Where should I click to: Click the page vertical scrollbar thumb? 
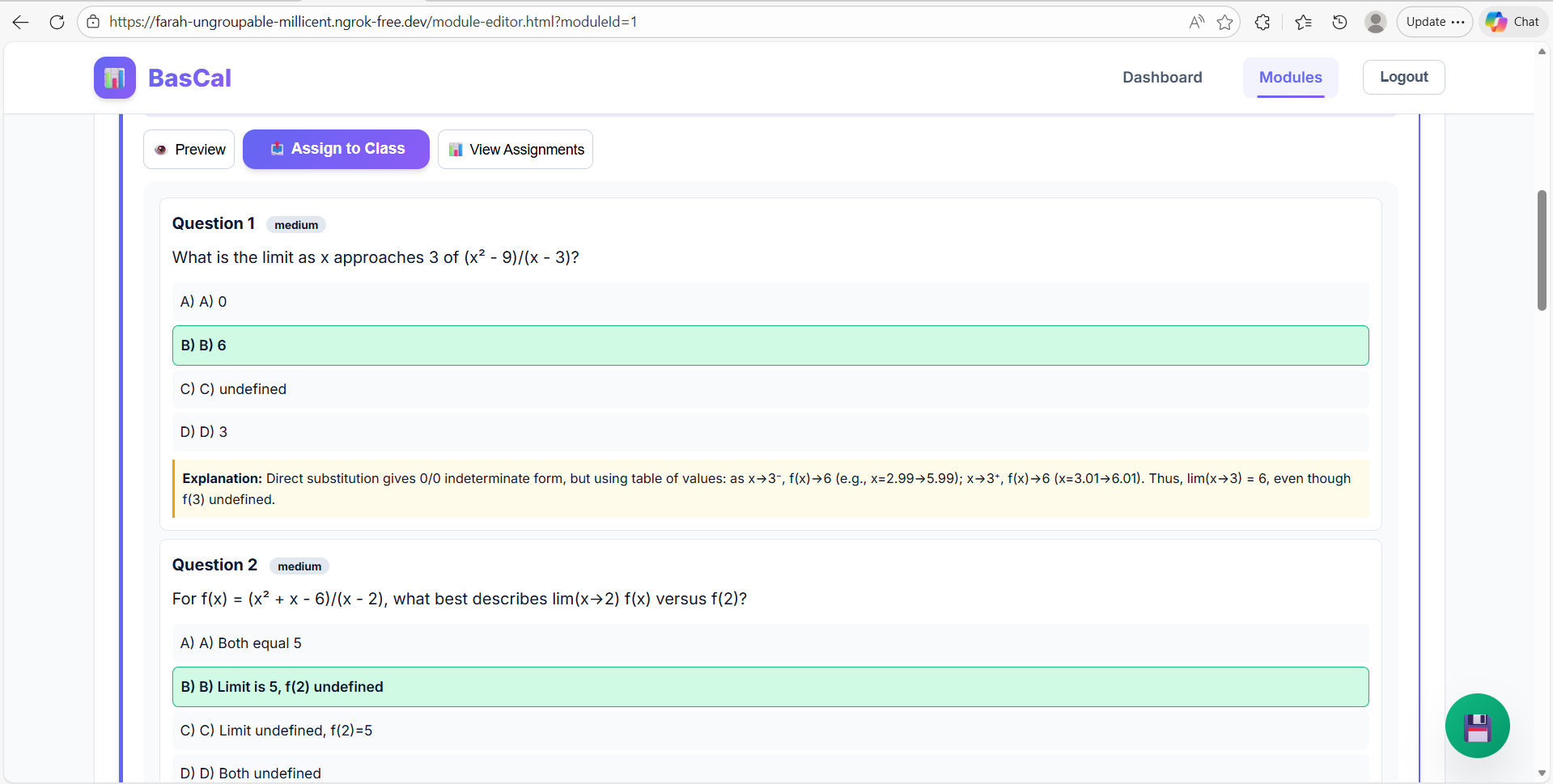[1542, 250]
